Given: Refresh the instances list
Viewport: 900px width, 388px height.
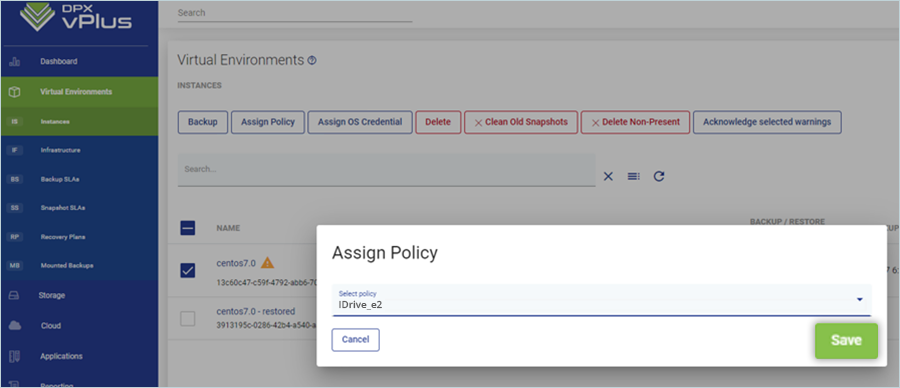Looking at the screenshot, I should 659,177.
